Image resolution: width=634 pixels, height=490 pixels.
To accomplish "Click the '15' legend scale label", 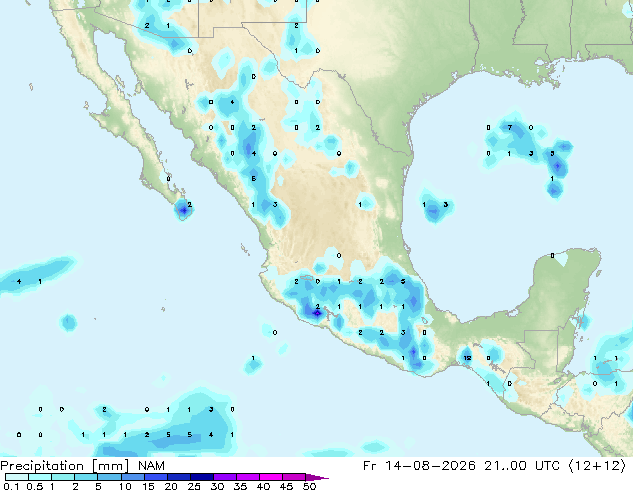I will 148,486.
